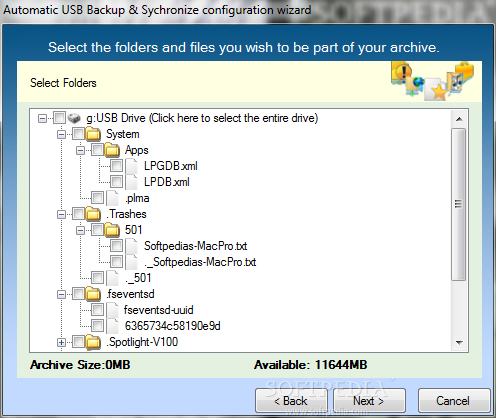The width and height of the screenshot is (496, 418).
Task: Check the fseventsd-uuid checkbox
Action: point(97,310)
